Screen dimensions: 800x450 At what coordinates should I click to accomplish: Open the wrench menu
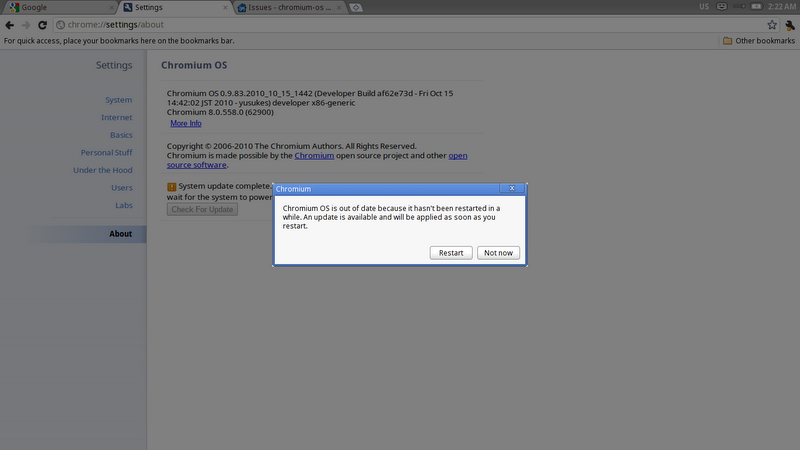click(x=790, y=25)
